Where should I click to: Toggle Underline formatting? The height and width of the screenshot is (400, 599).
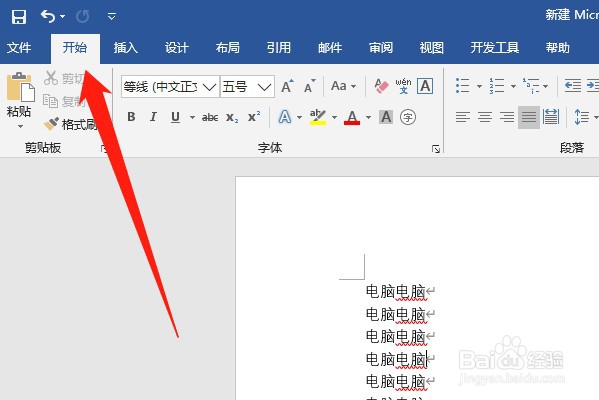(x=175, y=117)
